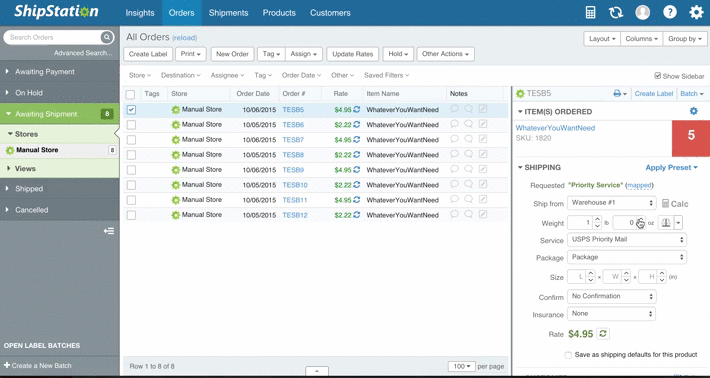Switch to the Shipments tab
This screenshot has width=710, height=378.
click(x=228, y=13)
